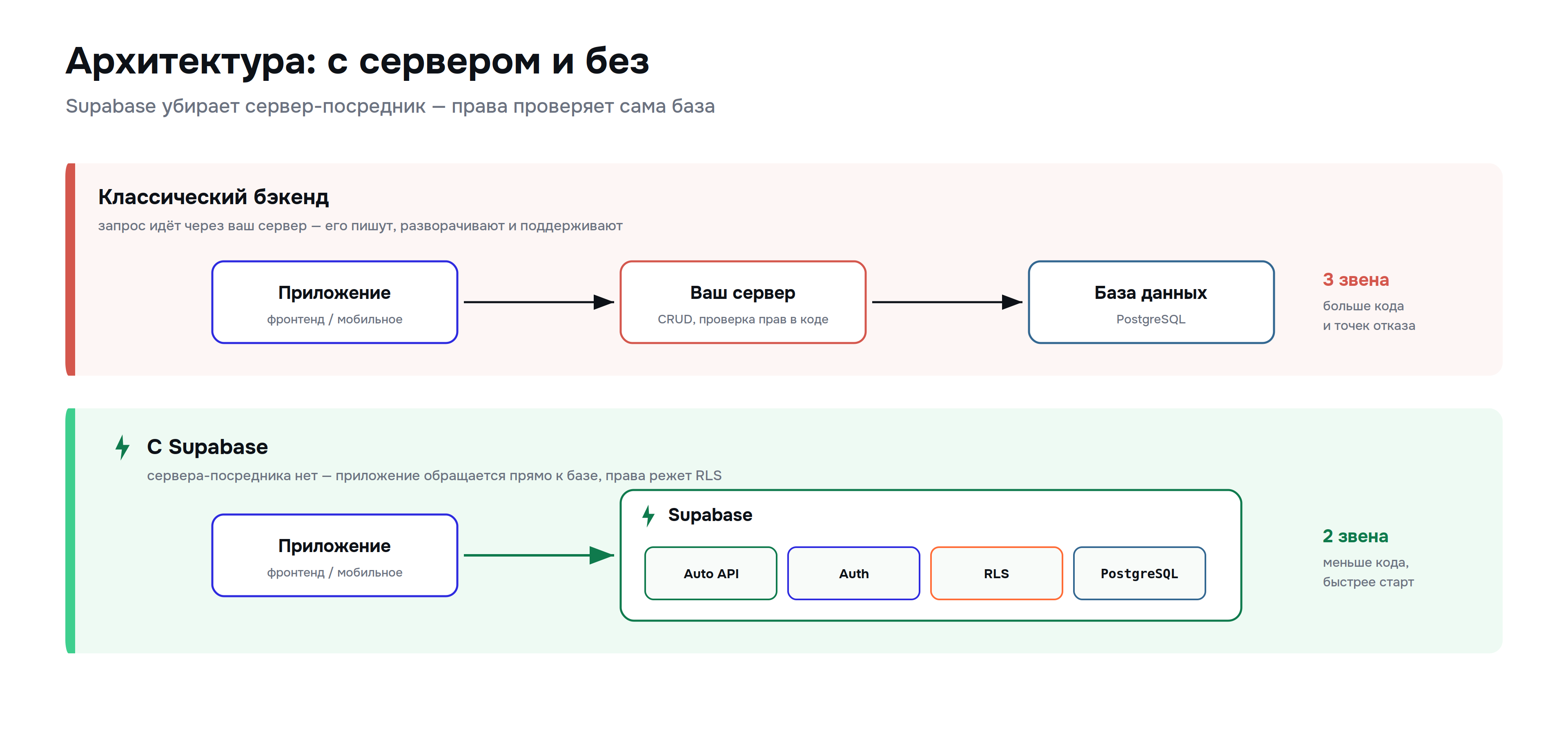The width and height of the screenshot is (1568, 735).
Task: Click the green stripe of Supabase panel
Action: 71,530
